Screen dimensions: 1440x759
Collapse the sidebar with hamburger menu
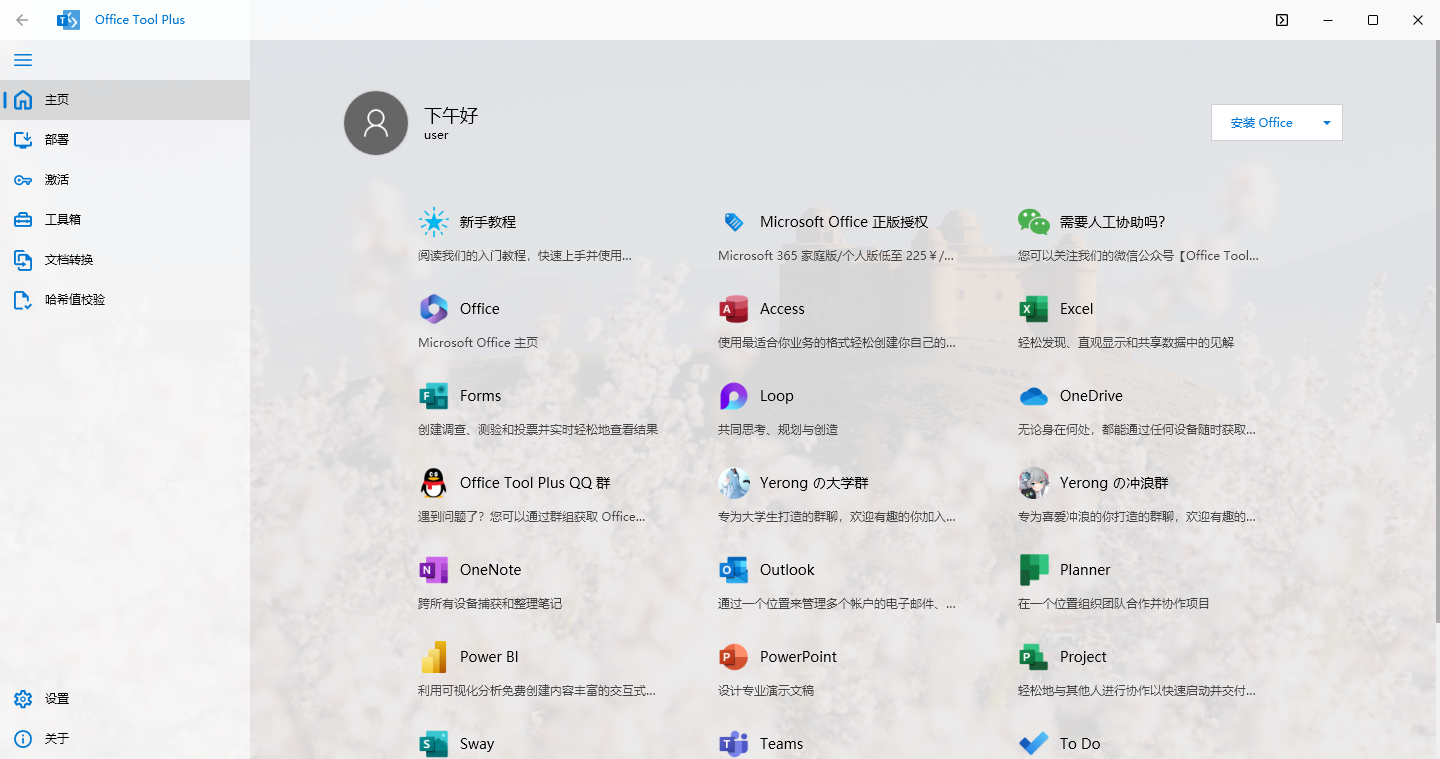pyautogui.click(x=23, y=60)
